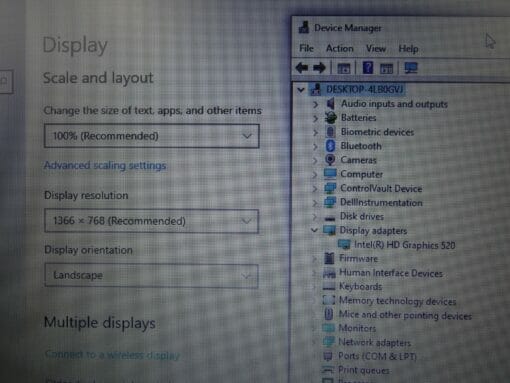The height and width of the screenshot is (383, 510).
Task: Click the Batteries category icon
Action: point(330,118)
